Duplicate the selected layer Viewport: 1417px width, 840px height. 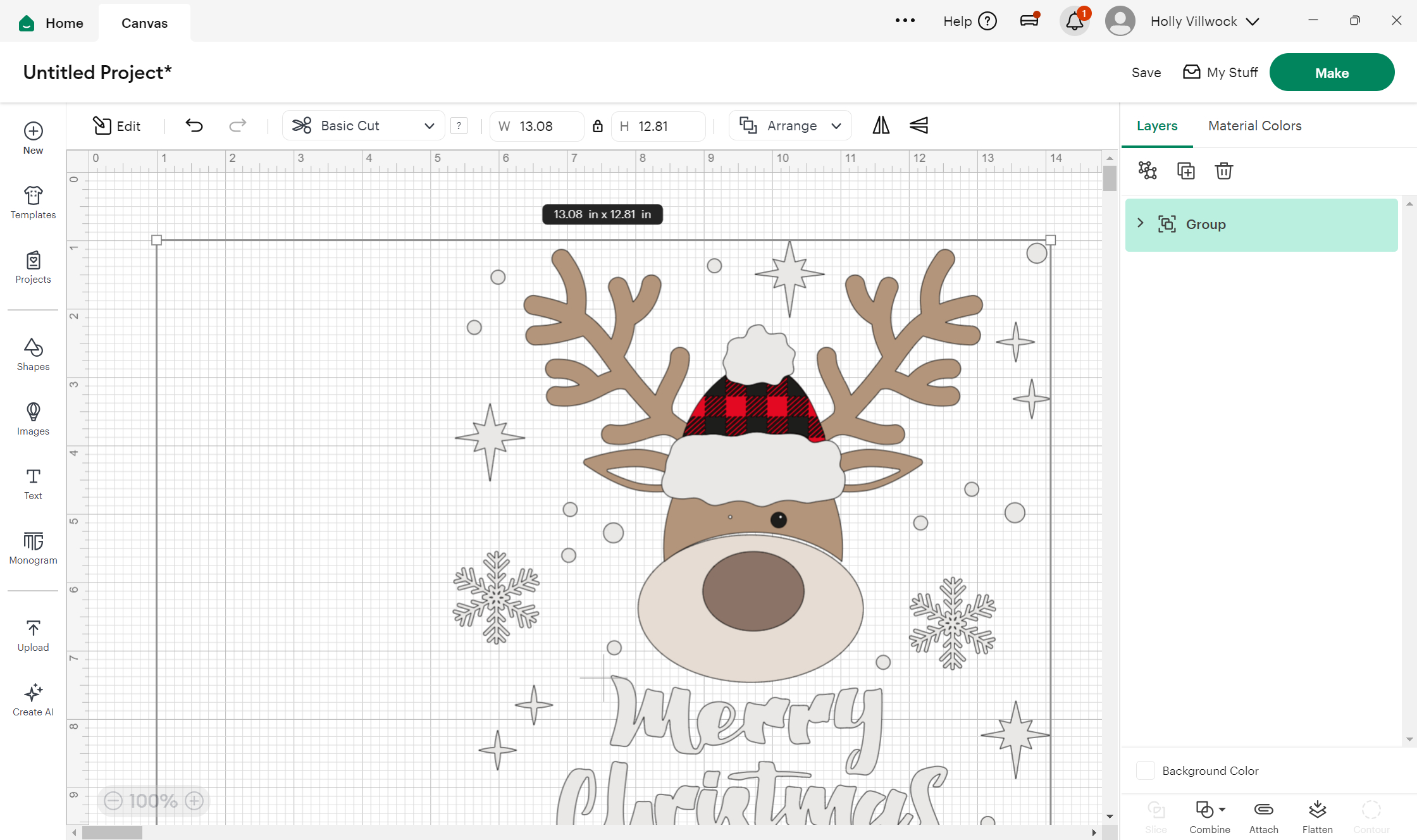coord(1185,171)
